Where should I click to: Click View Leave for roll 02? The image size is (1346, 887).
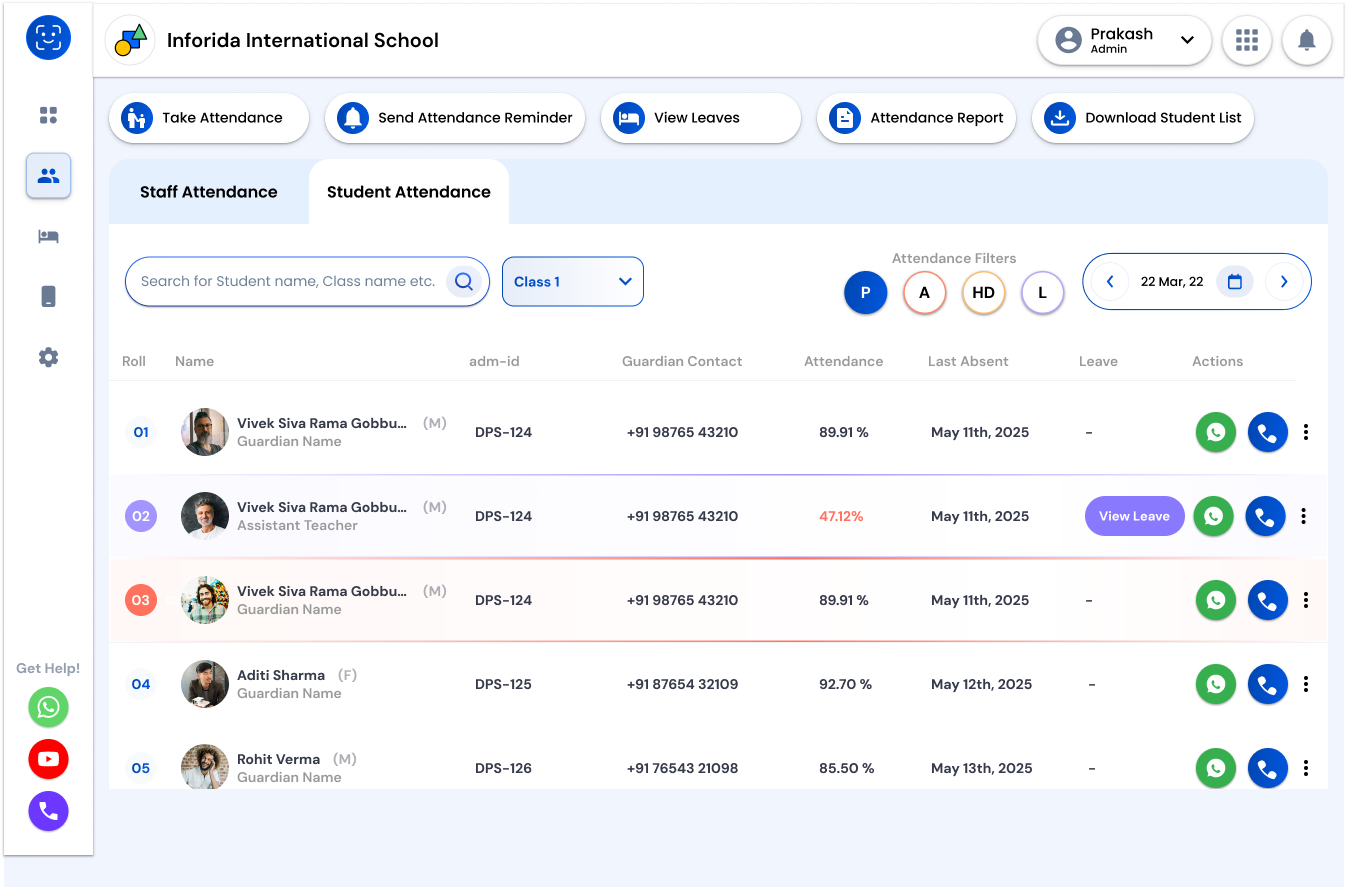point(1134,516)
